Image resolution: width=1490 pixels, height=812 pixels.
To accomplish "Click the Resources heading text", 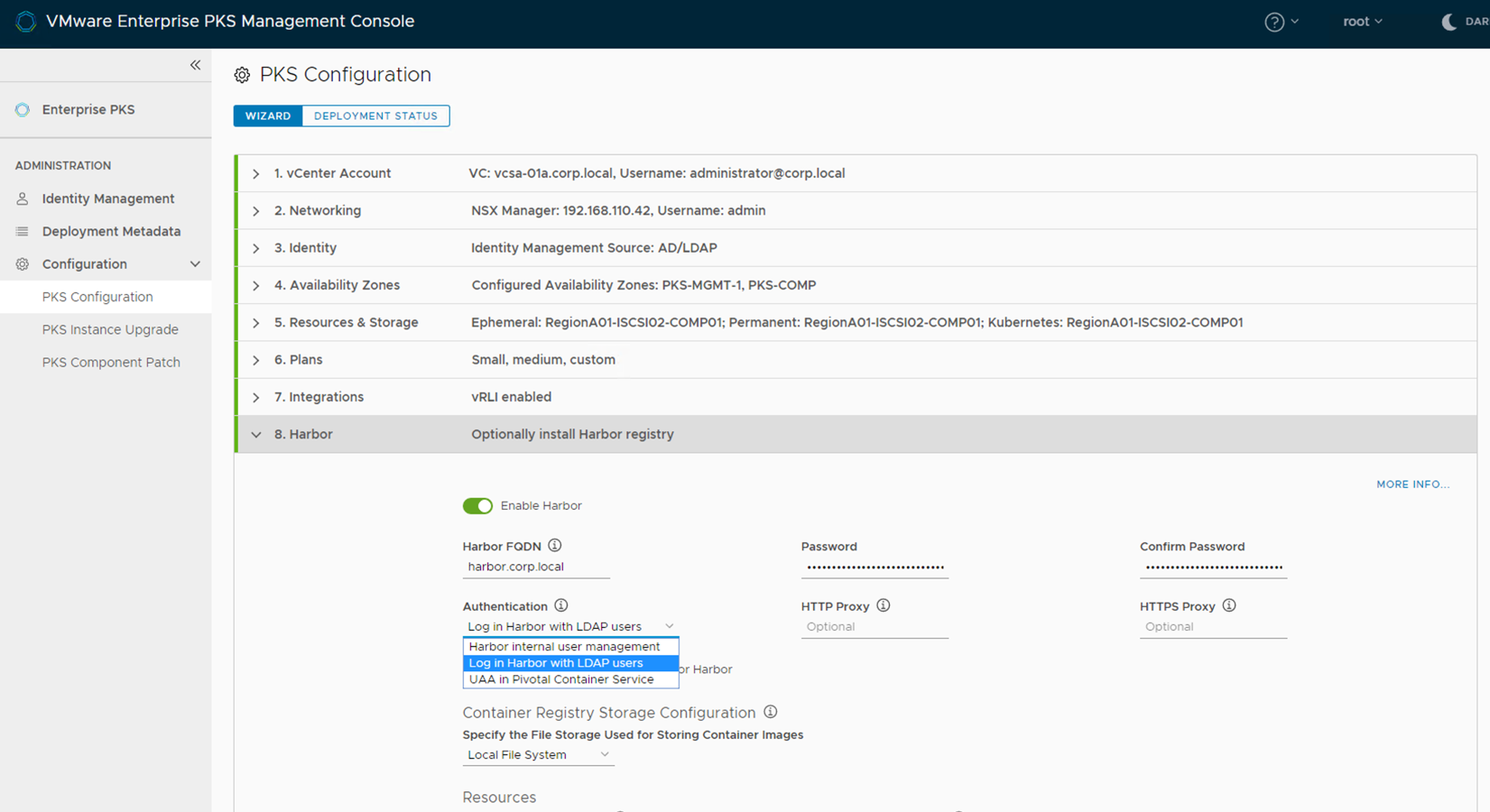I will click(499, 798).
